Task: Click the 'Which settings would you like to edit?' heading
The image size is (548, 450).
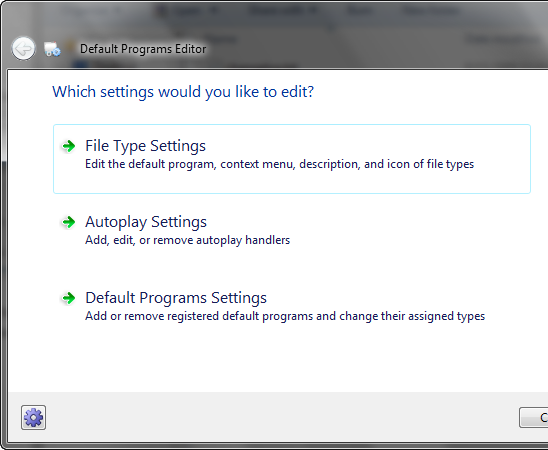Action: (183, 92)
